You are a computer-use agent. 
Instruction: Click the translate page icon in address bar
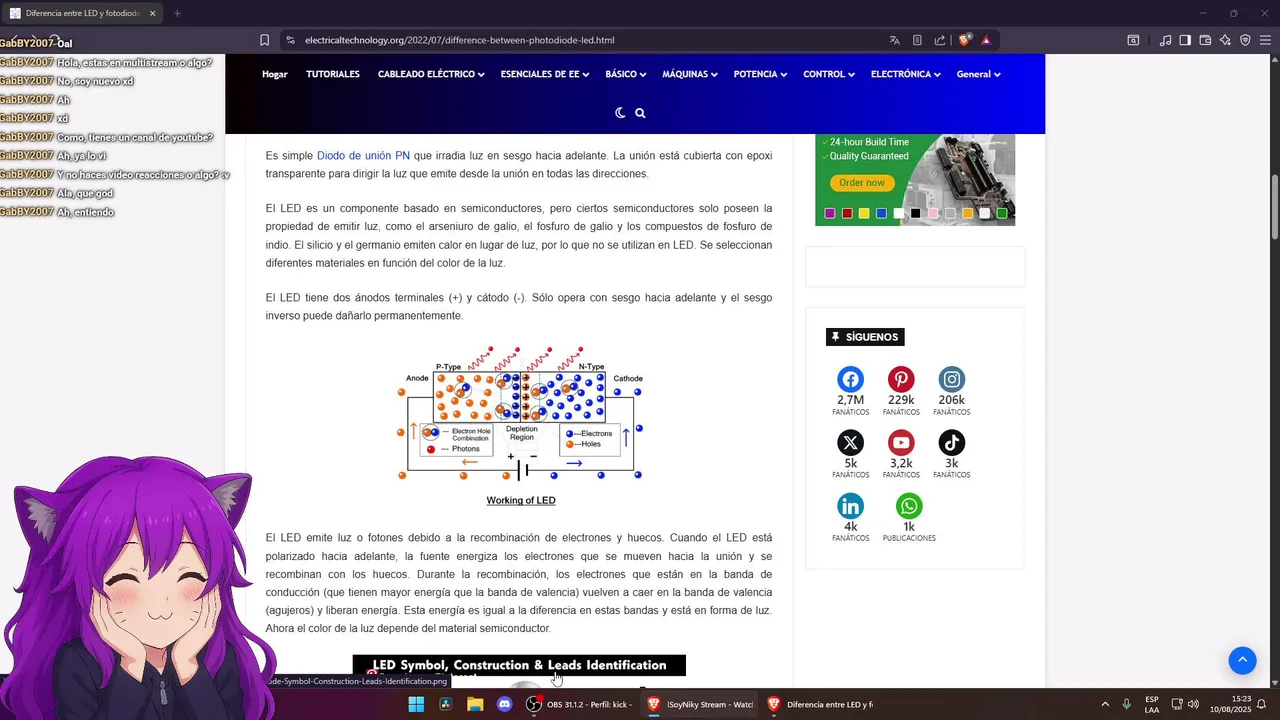[894, 40]
